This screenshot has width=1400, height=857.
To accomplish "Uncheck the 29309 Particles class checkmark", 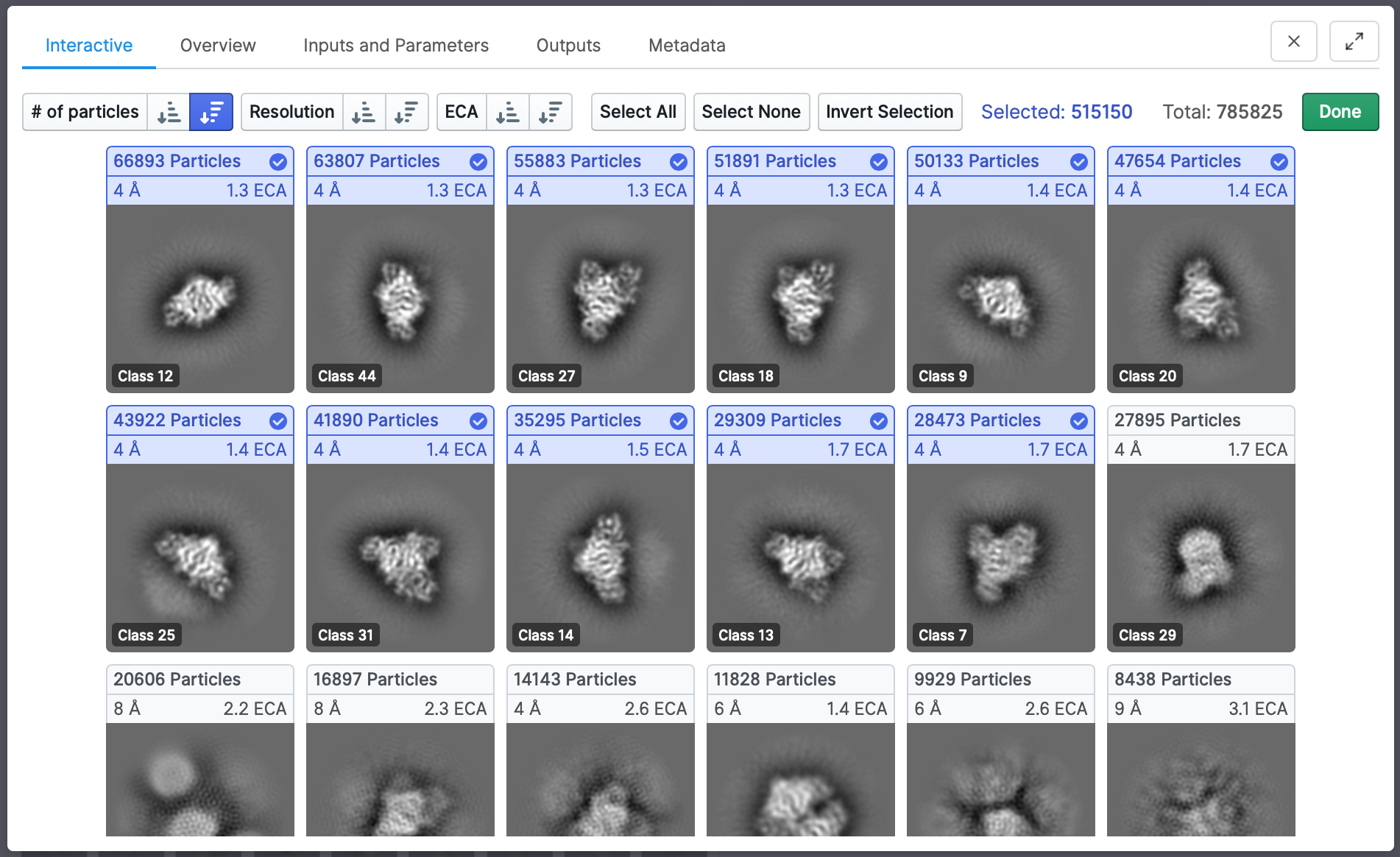I will pyautogui.click(x=879, y=421).
